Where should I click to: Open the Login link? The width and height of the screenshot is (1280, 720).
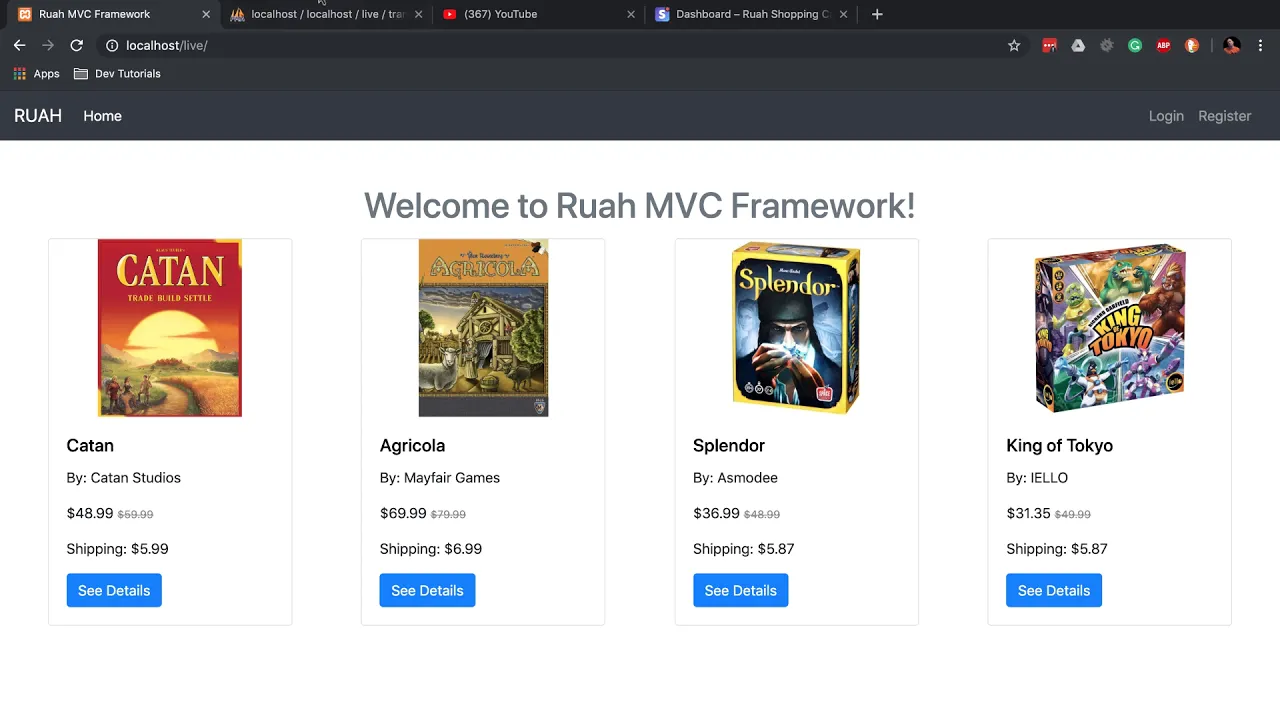pos(1166,116)
